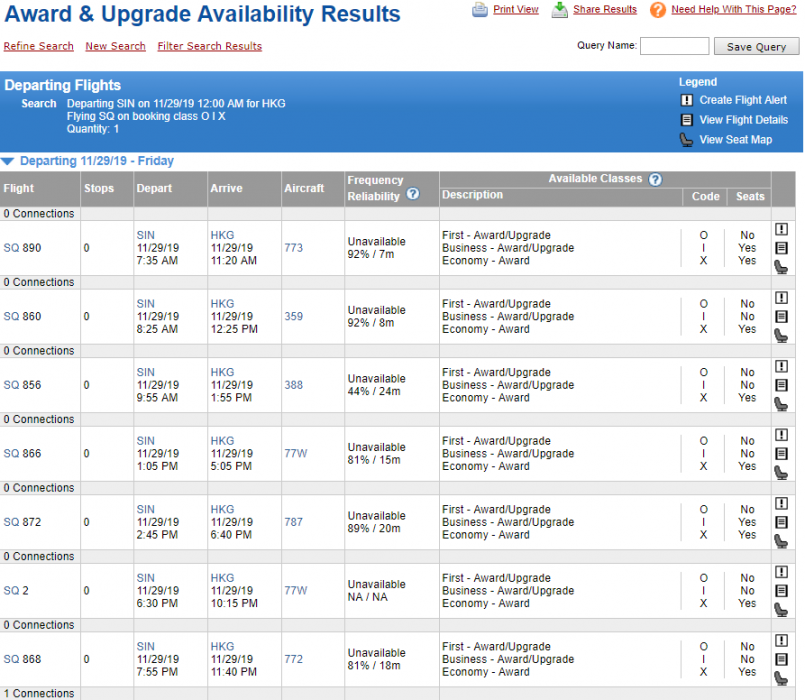
Task: Start a New Search
Action: (x=115, y=46)
